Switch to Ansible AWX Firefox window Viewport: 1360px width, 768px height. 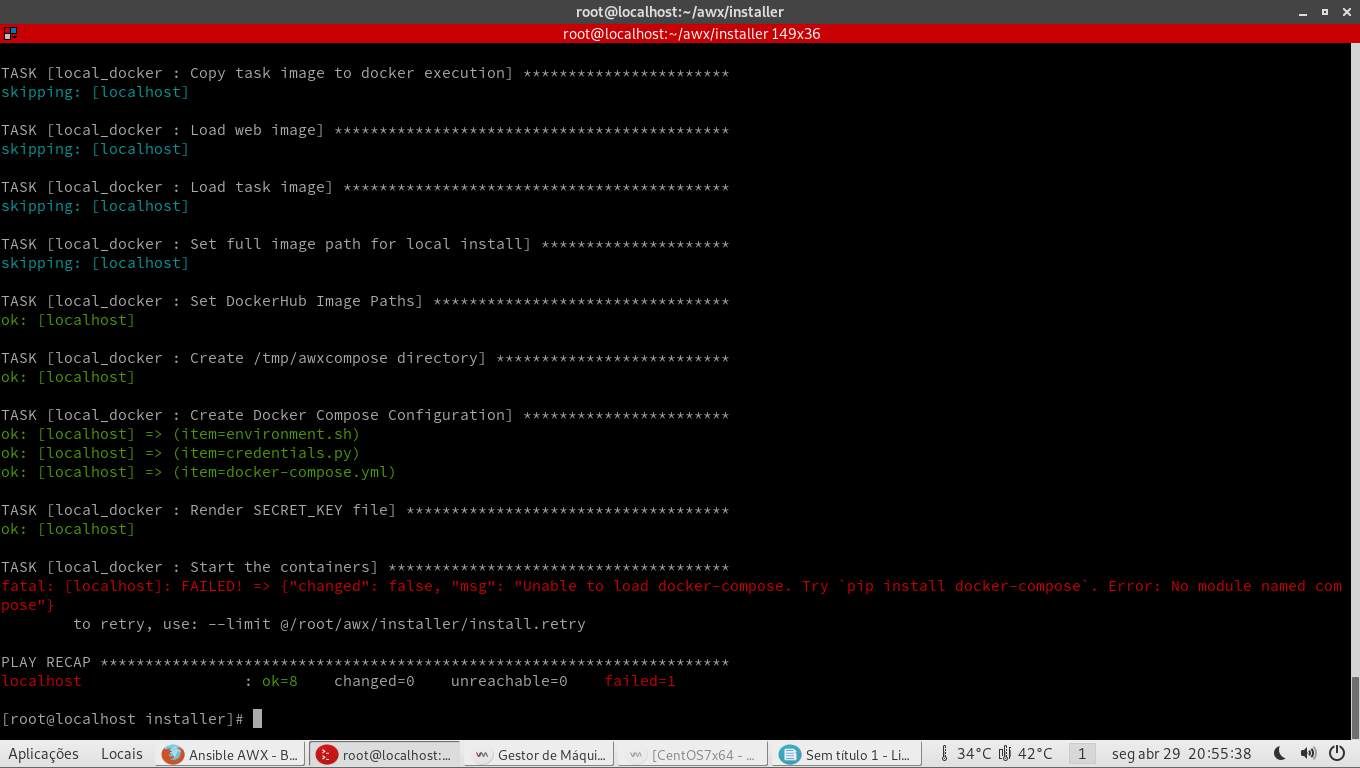pos(232,755)
